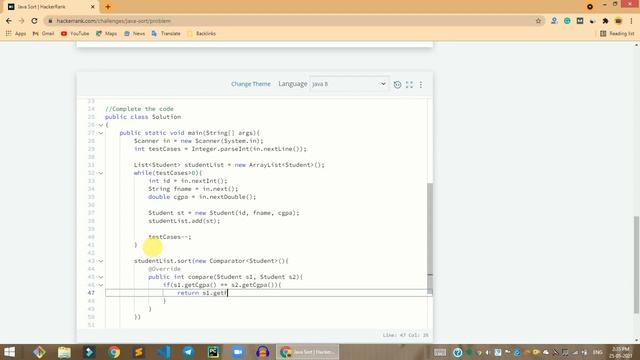Screen dimensions: 640x360
Task: Click the 'studentList.add(st);' line
Action: click(184, 221)
